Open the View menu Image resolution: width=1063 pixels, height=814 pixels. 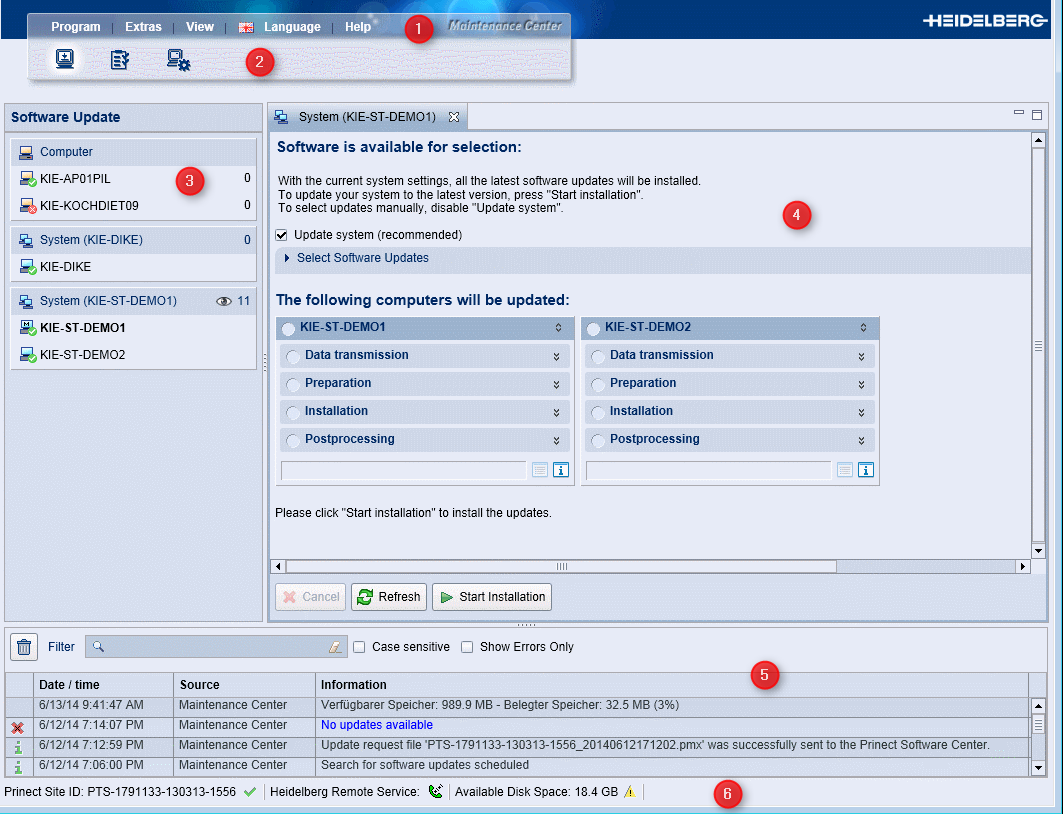[x=200, y=26]
